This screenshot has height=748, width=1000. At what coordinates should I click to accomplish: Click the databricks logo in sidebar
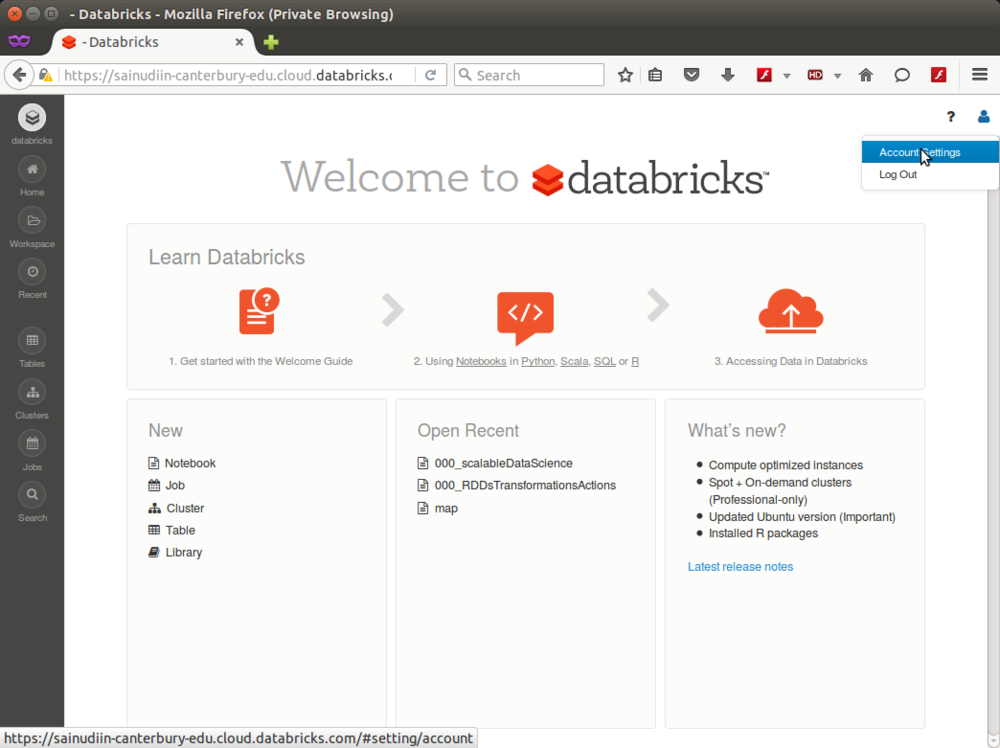tap(32, 118)
